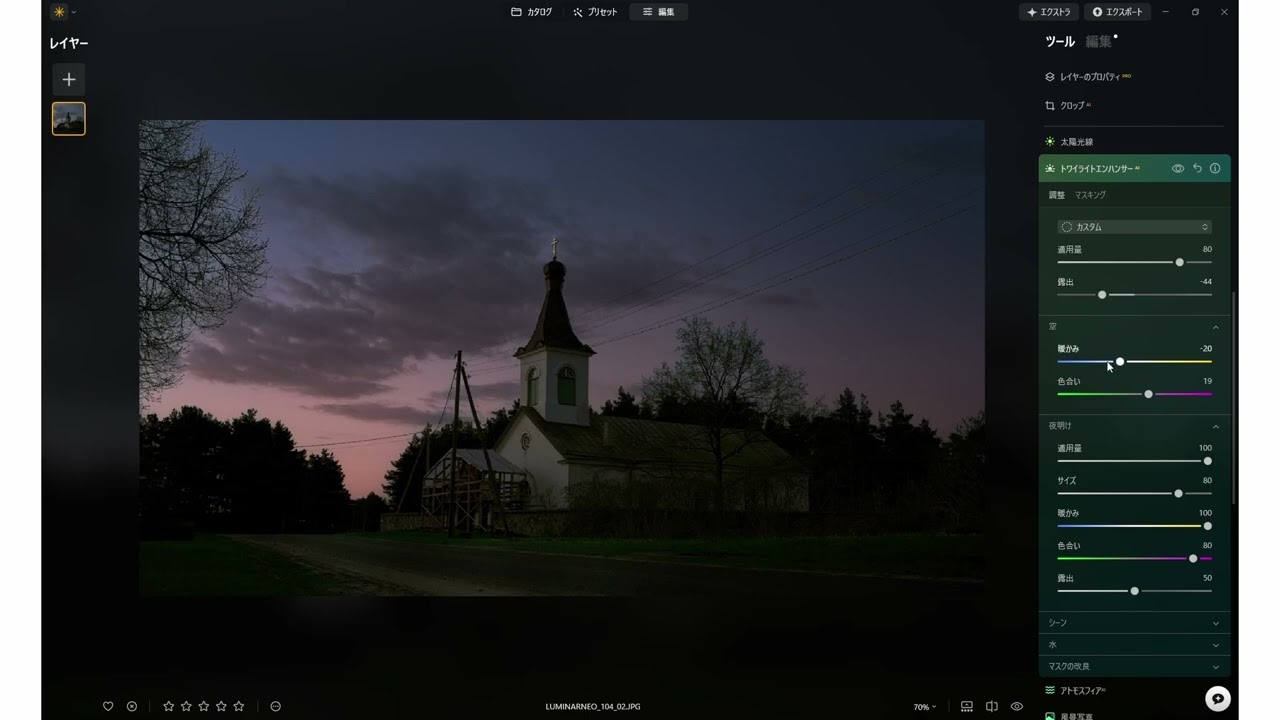Open the 70% zoom dropdown
The height and width of the screenshot is (720, 1280).
[924, 707]
